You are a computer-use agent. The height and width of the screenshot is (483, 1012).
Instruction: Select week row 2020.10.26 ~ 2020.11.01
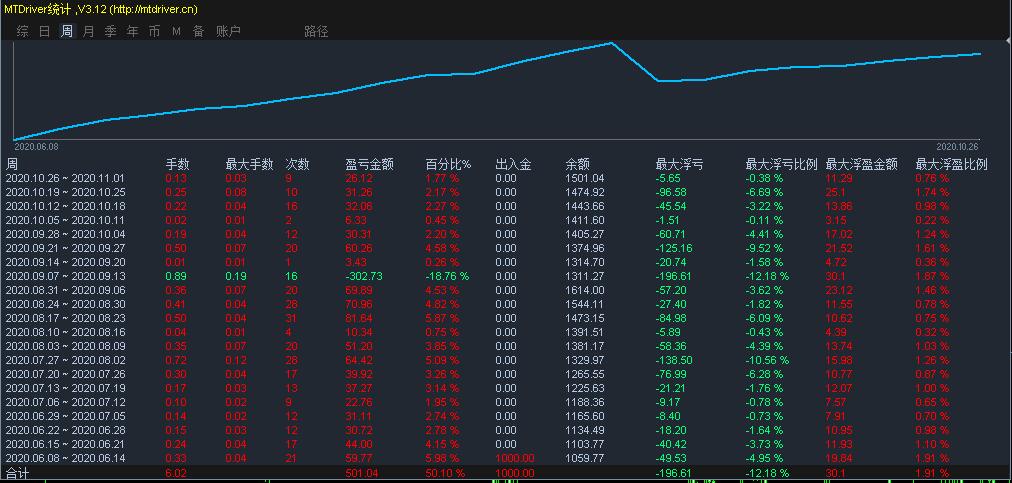pyautogui.click(x=506, y=178)
